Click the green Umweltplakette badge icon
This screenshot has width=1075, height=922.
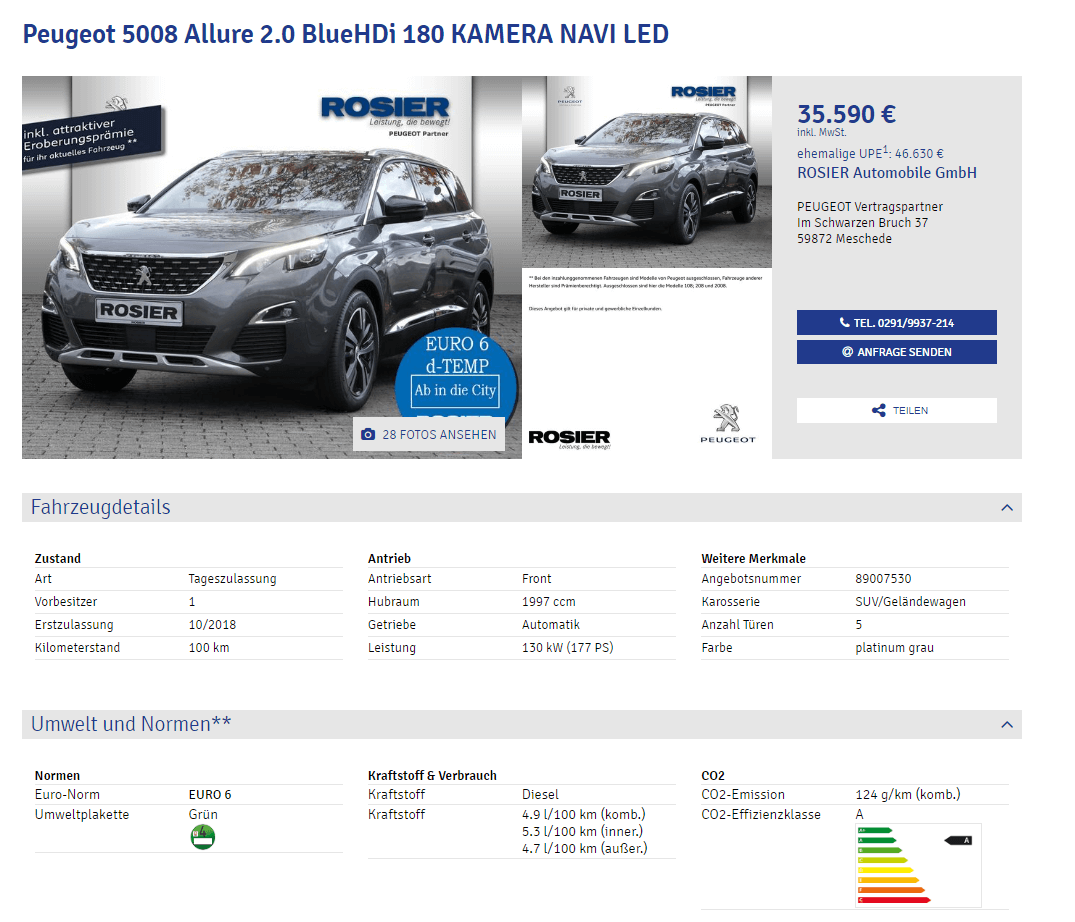click(x=202, y=837)
